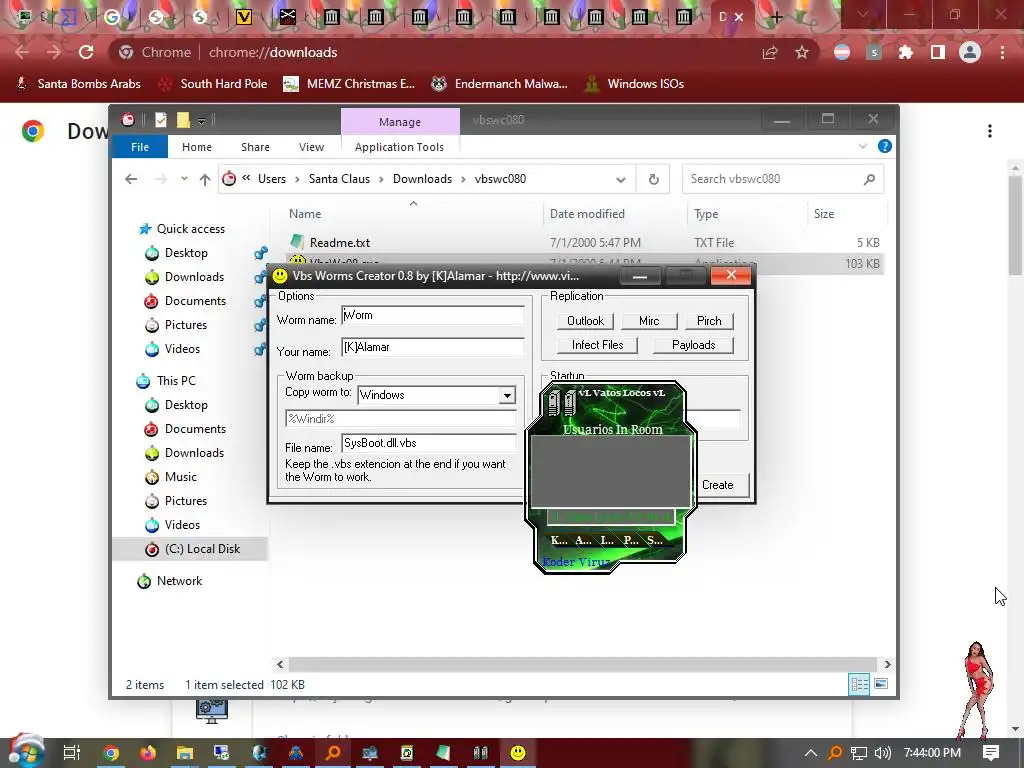This screenshot has height=768, width=1024.
Task: Click the Mirc replication button
Action: pyautogui.click(x=648, y=321)
